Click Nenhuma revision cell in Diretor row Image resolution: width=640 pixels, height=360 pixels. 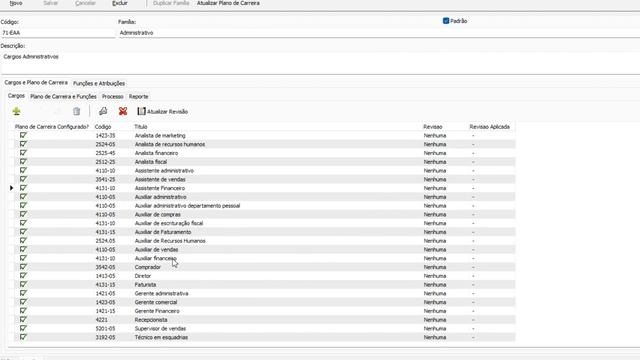click(x=435, y=276)
